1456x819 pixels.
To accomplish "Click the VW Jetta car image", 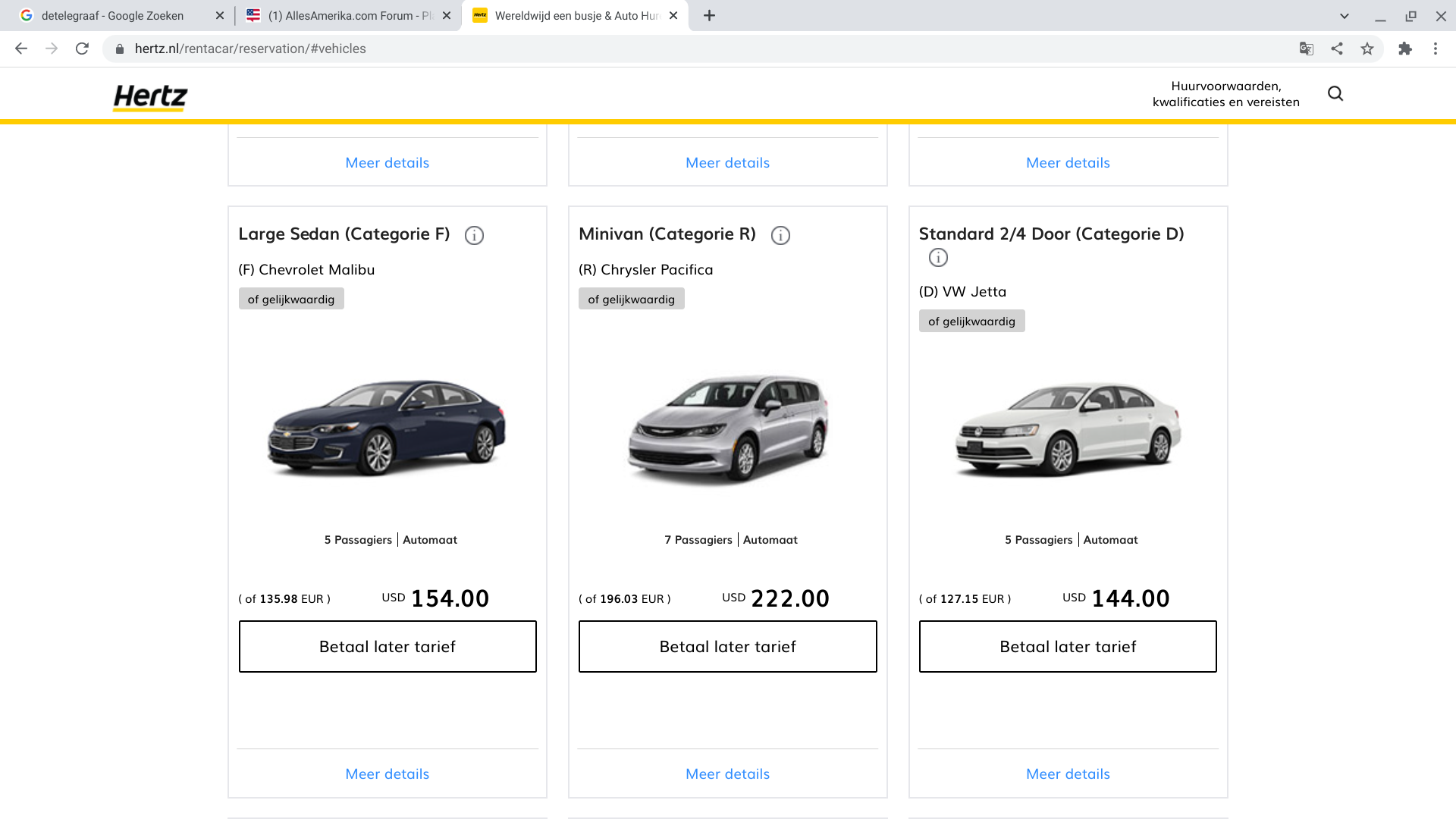I will tap(1068, 428).
